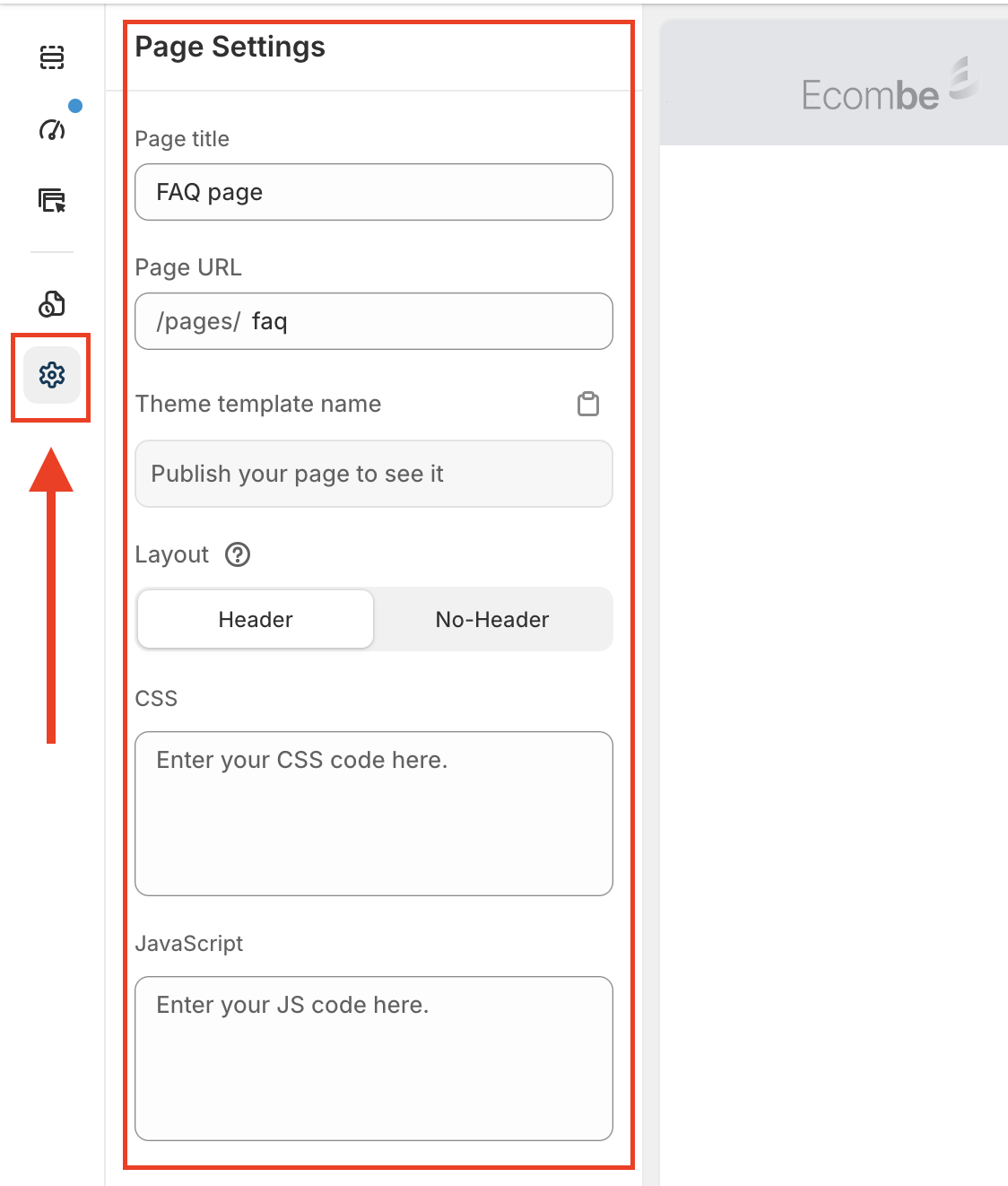Click the speedometer performance icon
Image resolution: width=1008 pixels, height=1186 pixels.
pyautogui.click(x=52, y=130)
